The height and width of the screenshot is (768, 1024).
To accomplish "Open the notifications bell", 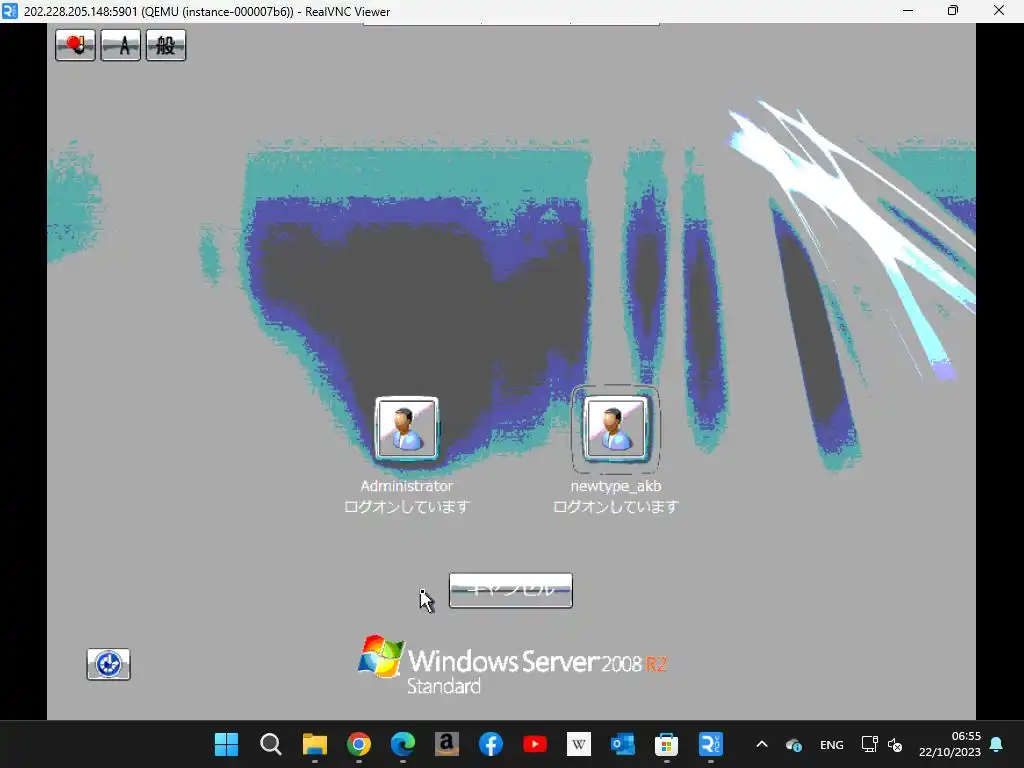I will click(x=997, y=744).
